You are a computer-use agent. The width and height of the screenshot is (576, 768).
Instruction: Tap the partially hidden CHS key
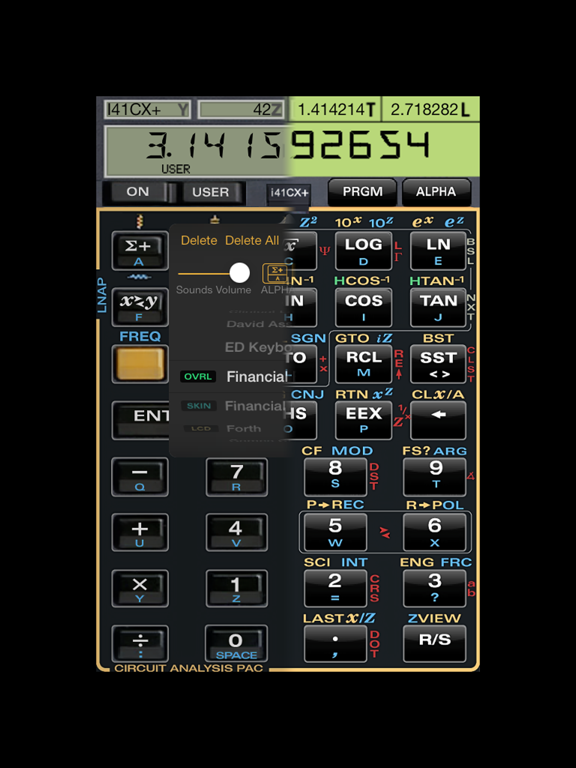tap(301, 420)
